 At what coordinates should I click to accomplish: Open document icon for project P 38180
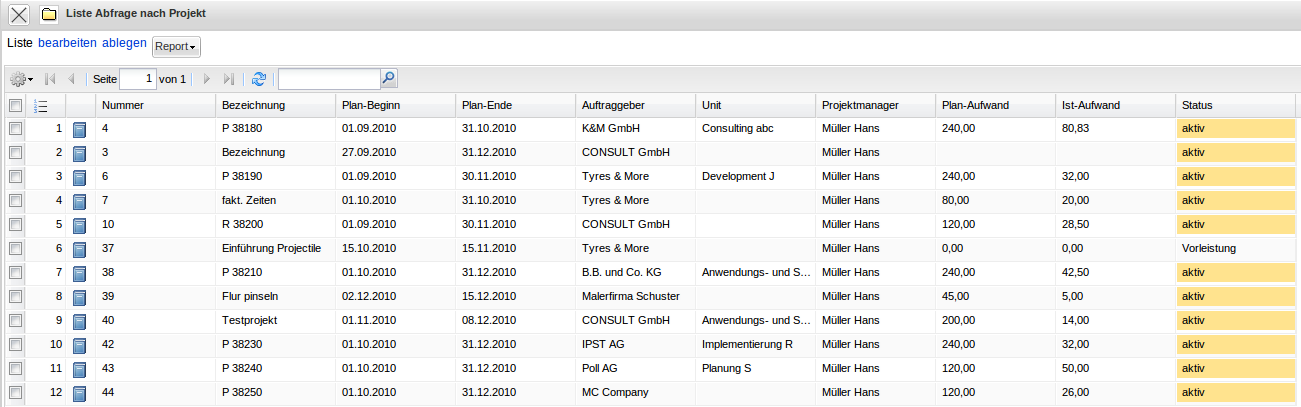click(x=80, y=129)
